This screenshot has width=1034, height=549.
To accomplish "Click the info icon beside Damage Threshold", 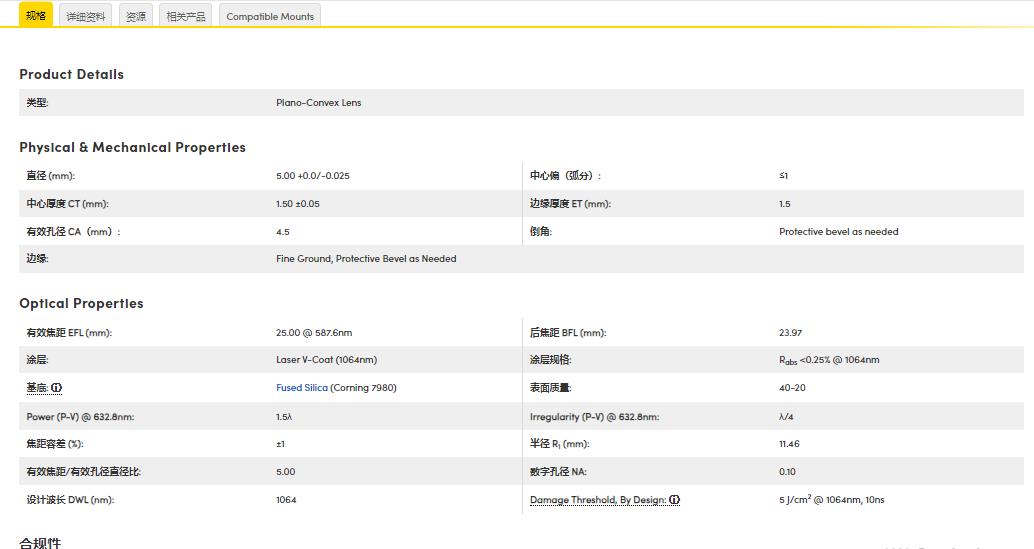I will pyautogui.click(x=674, y=500).
